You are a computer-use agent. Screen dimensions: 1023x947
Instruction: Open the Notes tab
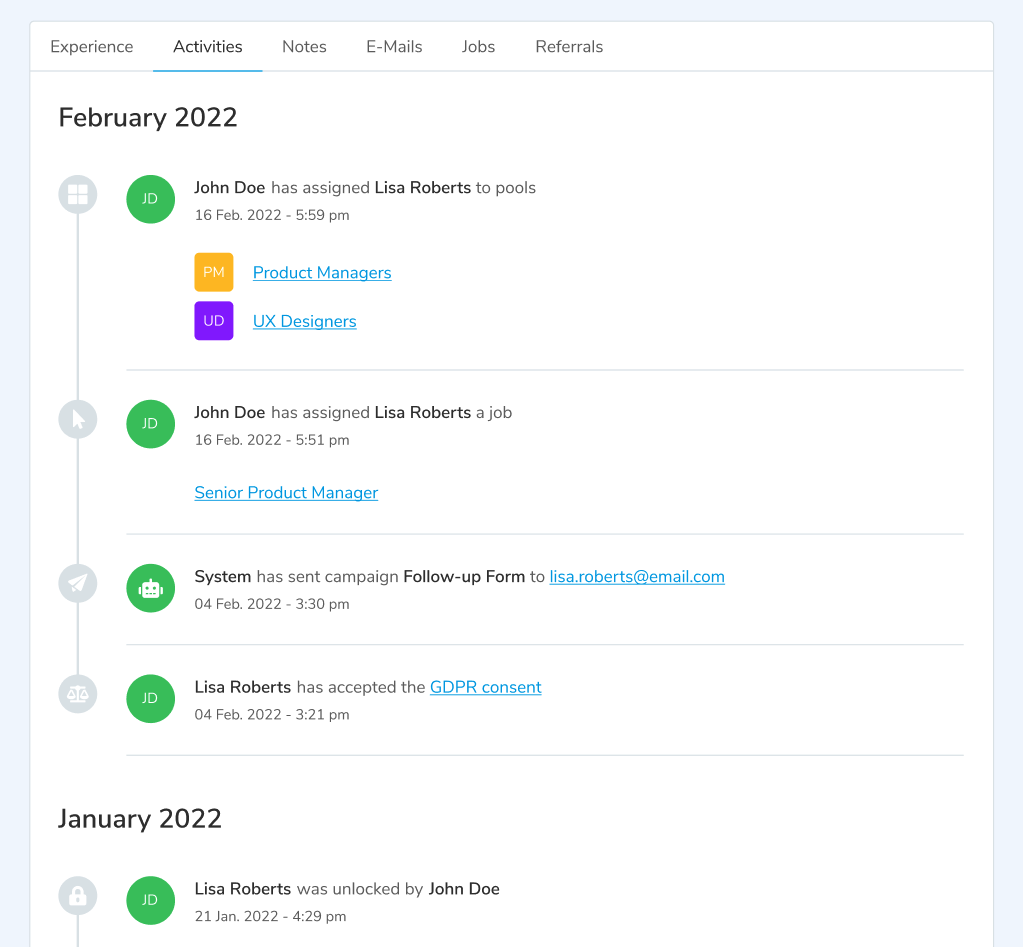coord(304,47)
